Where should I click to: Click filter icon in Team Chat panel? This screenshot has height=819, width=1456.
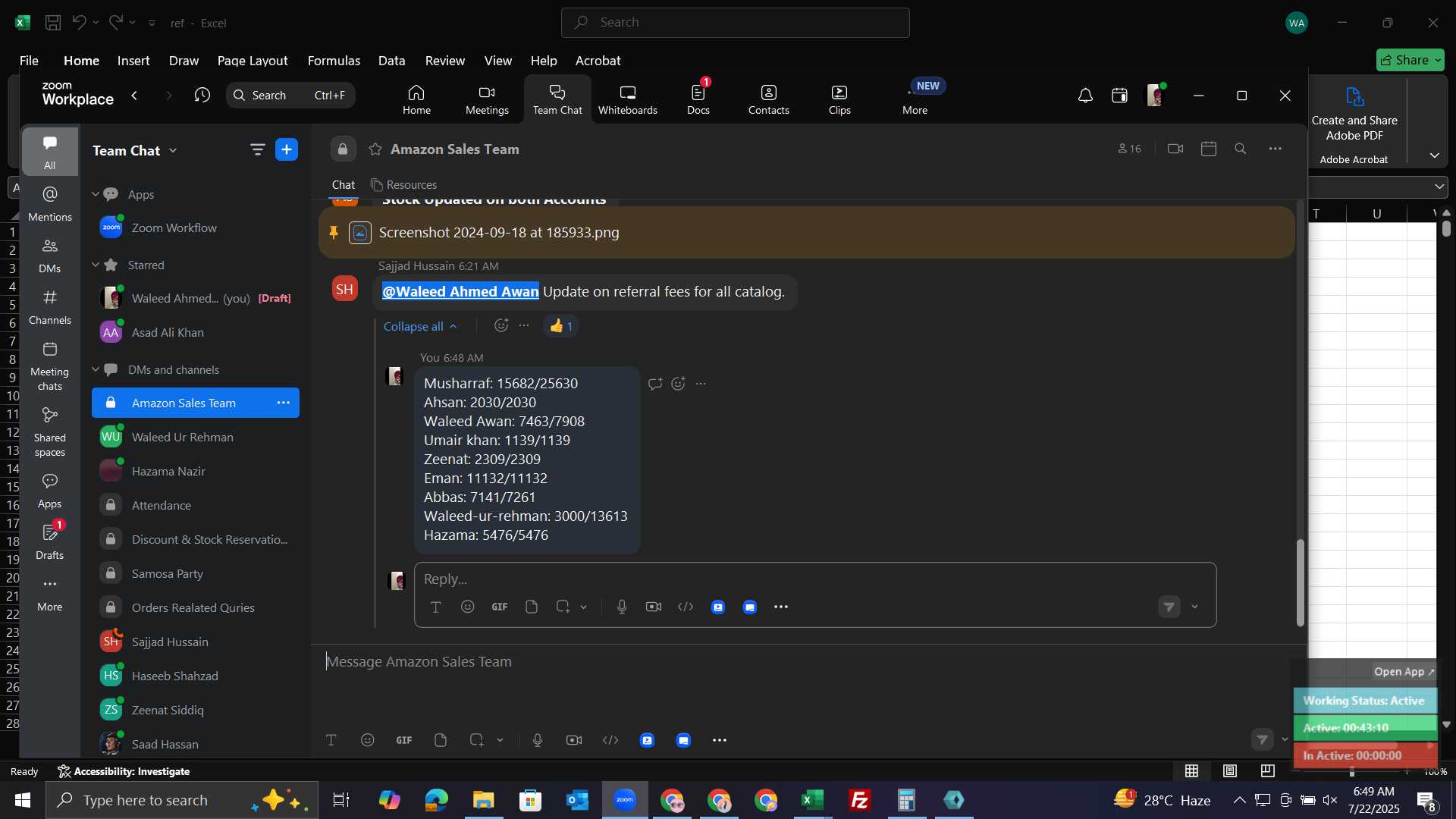[x=258, y=149]
